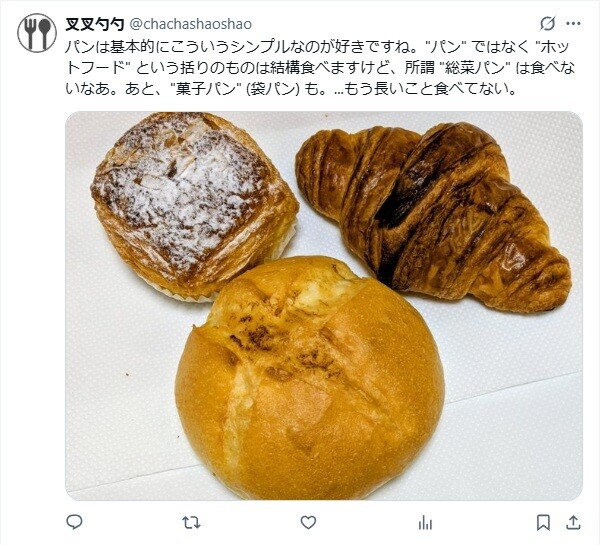Open the 叉叉勺勺 display name link
This screenshot has height=545, width=600.
click(x=95, y=24)
